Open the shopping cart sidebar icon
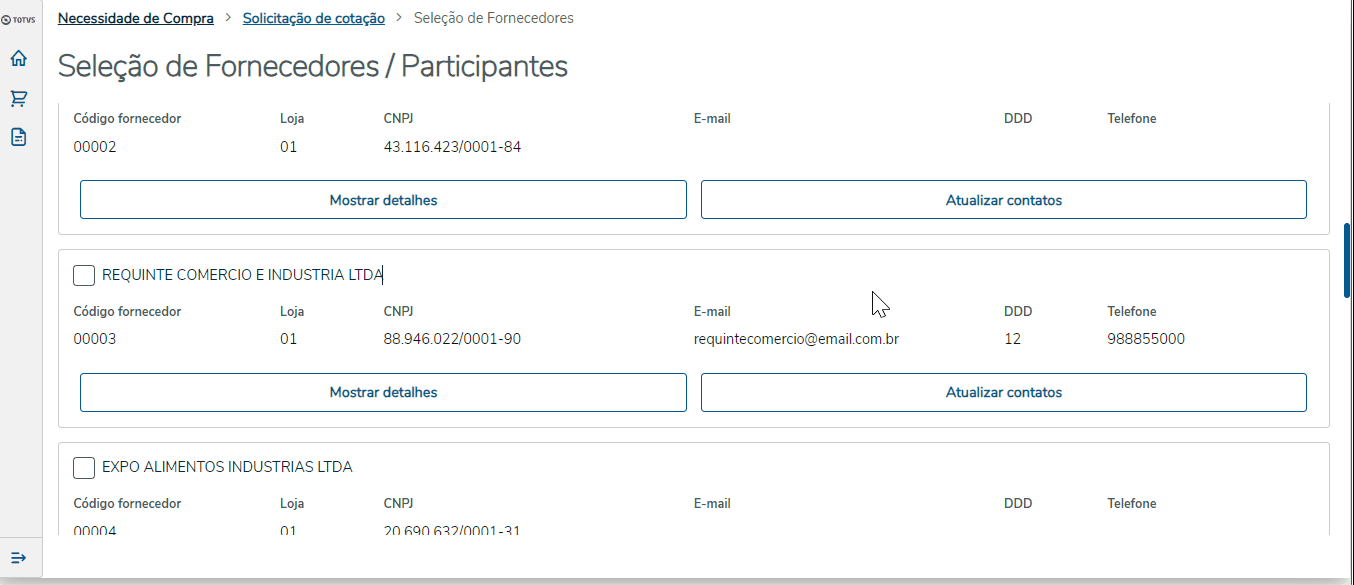 point(19,98)
